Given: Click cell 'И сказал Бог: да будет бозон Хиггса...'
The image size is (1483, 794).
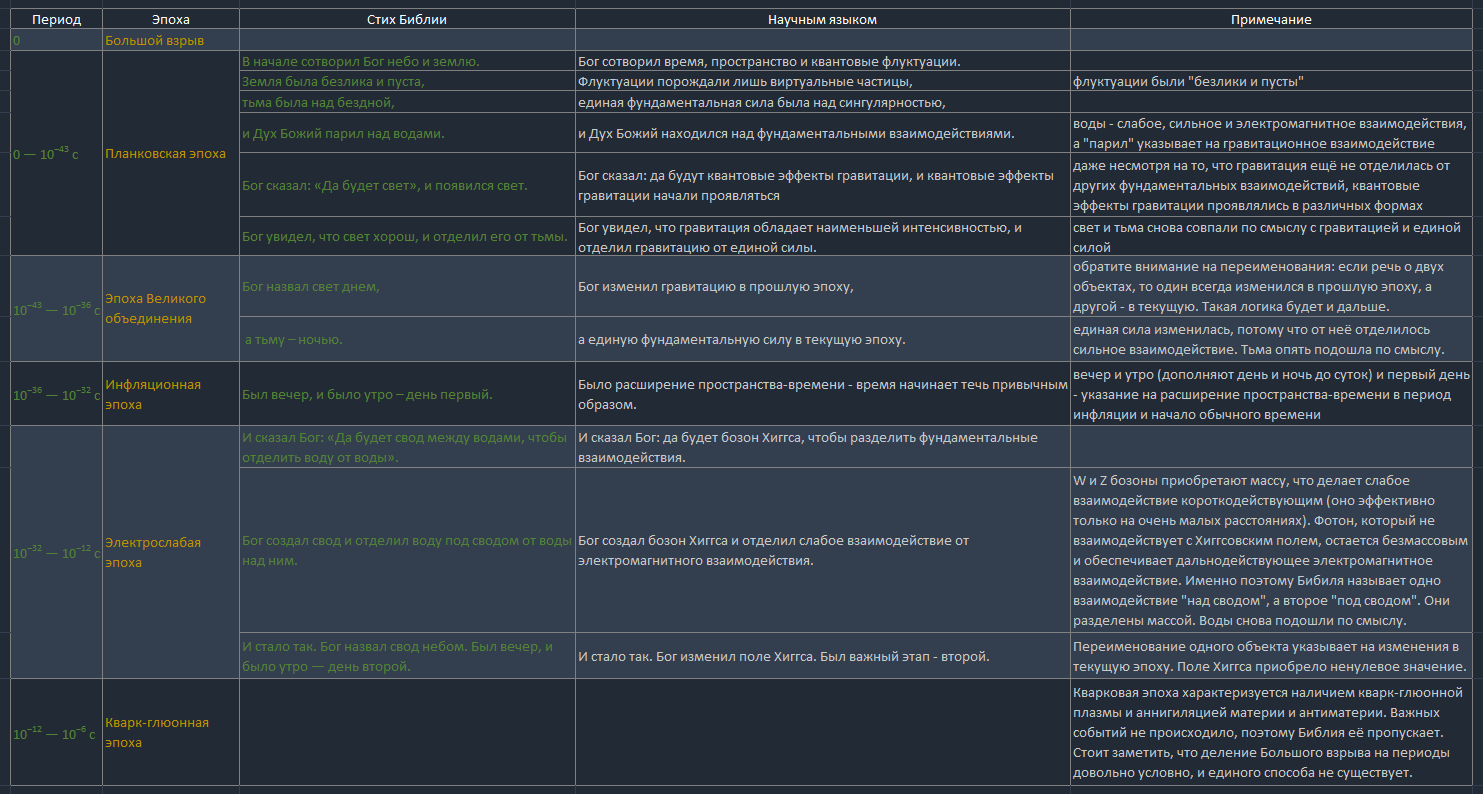Looking at the screenshot, I should pyautogui.click(x=822, y=447).
